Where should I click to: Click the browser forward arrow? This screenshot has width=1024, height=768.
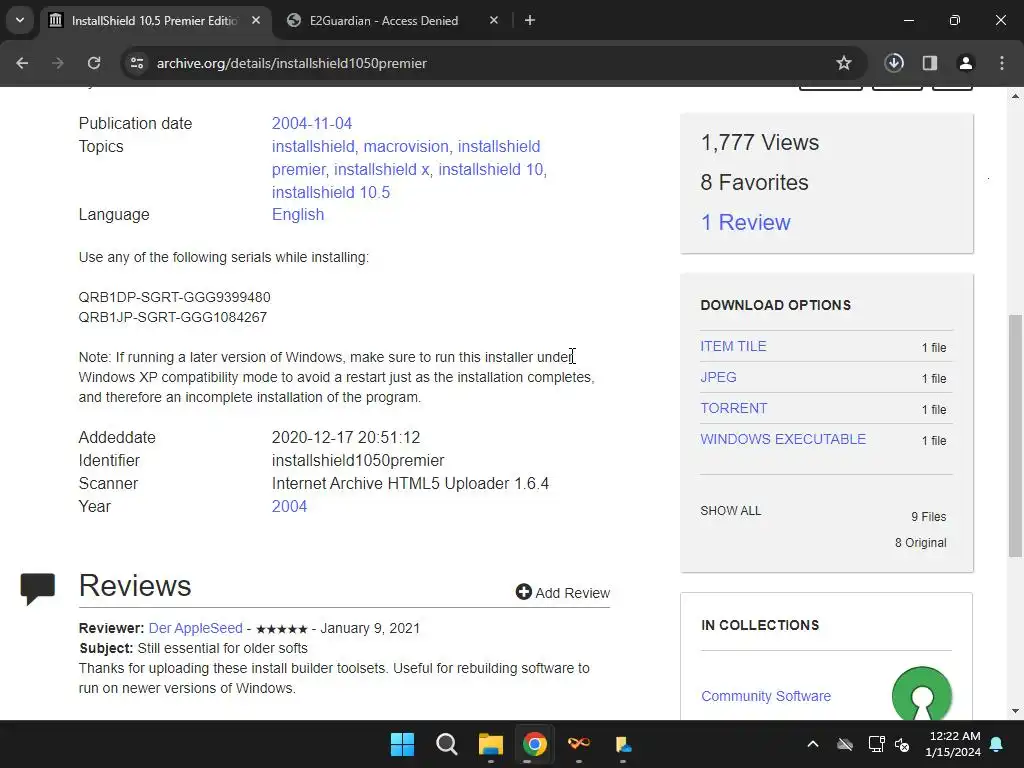[57, 63]
